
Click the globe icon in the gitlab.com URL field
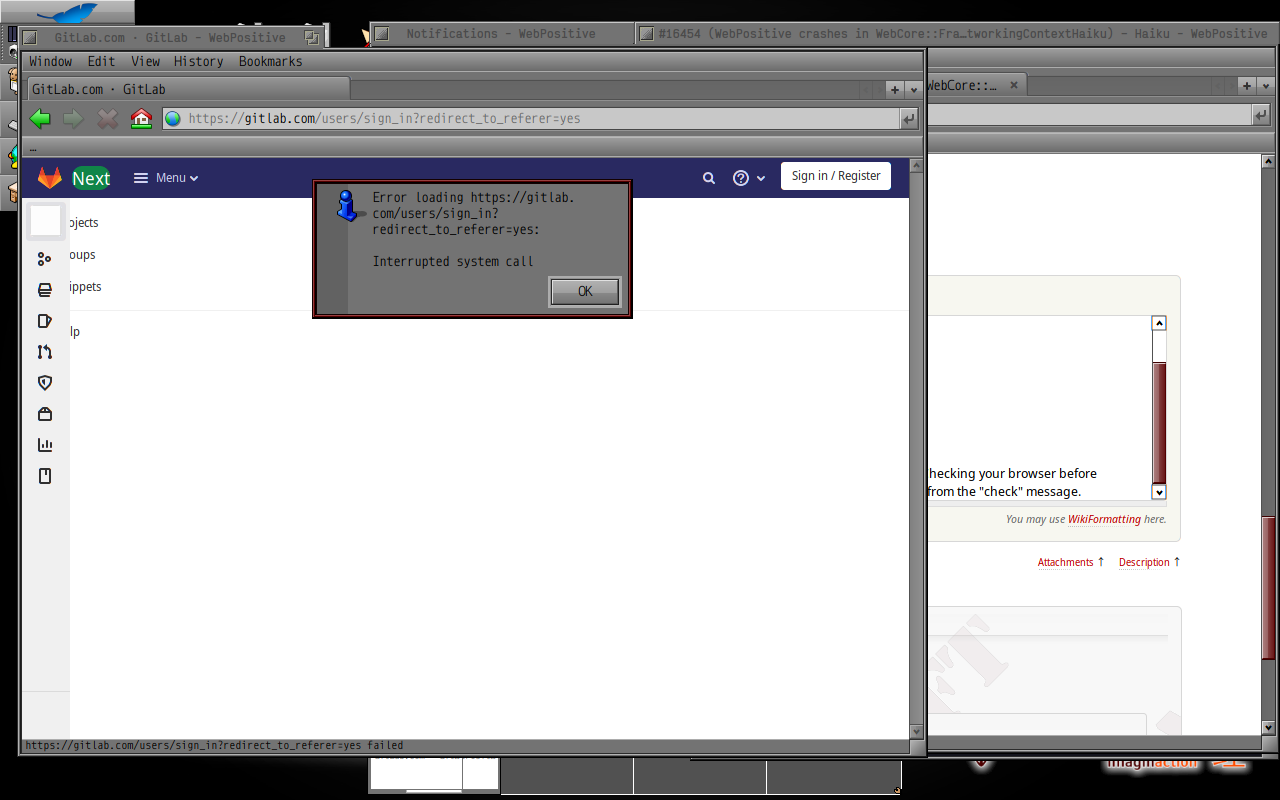(x=173, y=119)
